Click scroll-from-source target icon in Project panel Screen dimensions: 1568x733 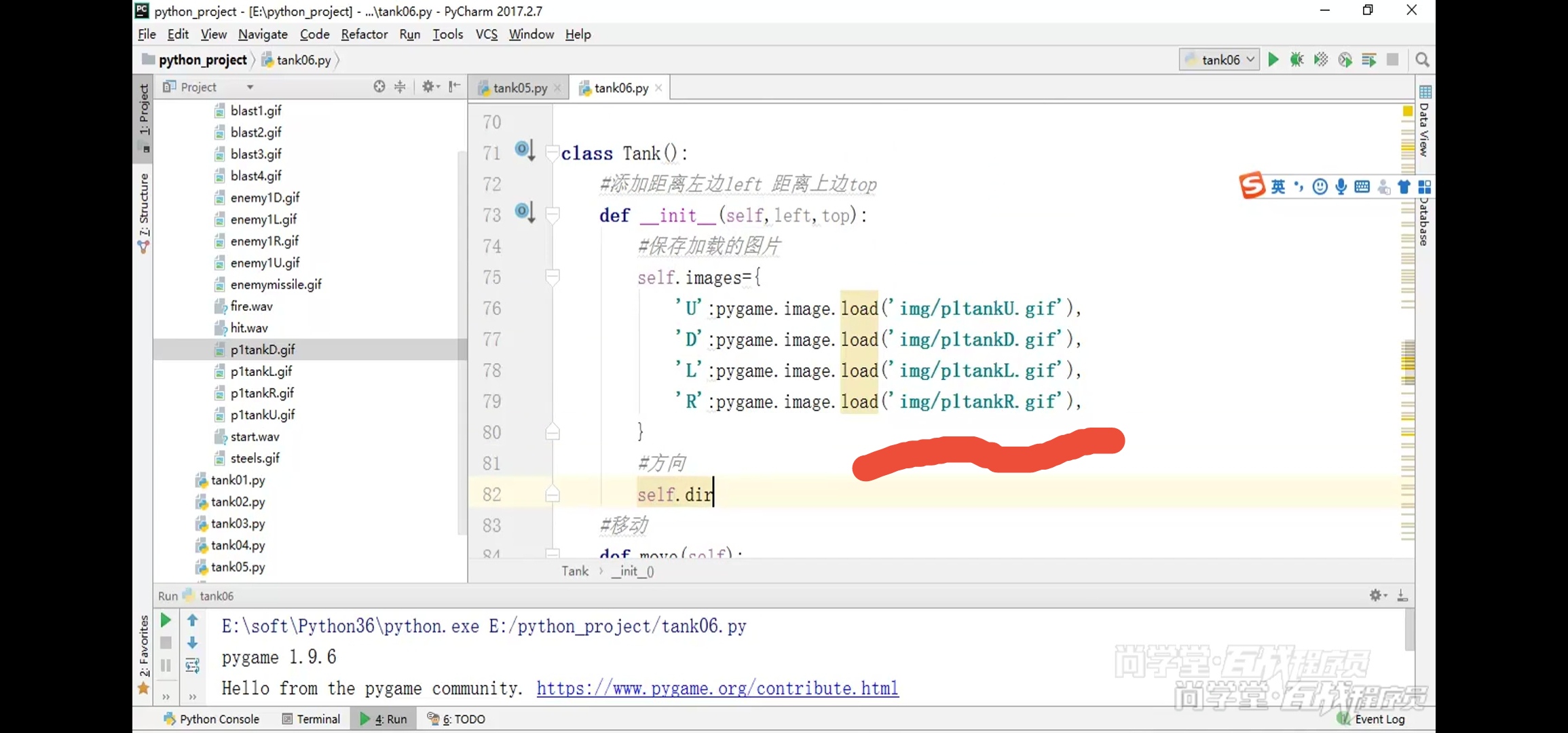click(x=379, y=86)
